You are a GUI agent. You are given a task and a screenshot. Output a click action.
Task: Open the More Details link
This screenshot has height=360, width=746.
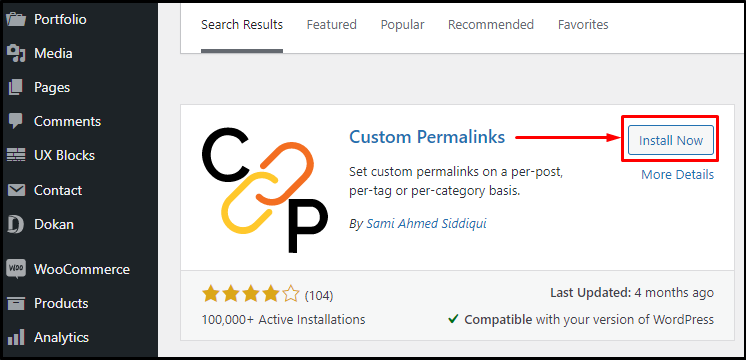click(x=677, y=175)
